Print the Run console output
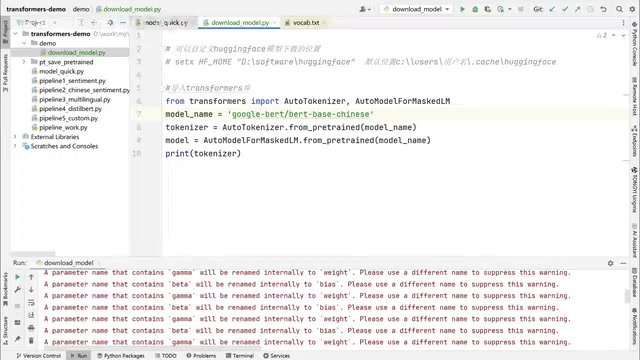 click(31, 328)
